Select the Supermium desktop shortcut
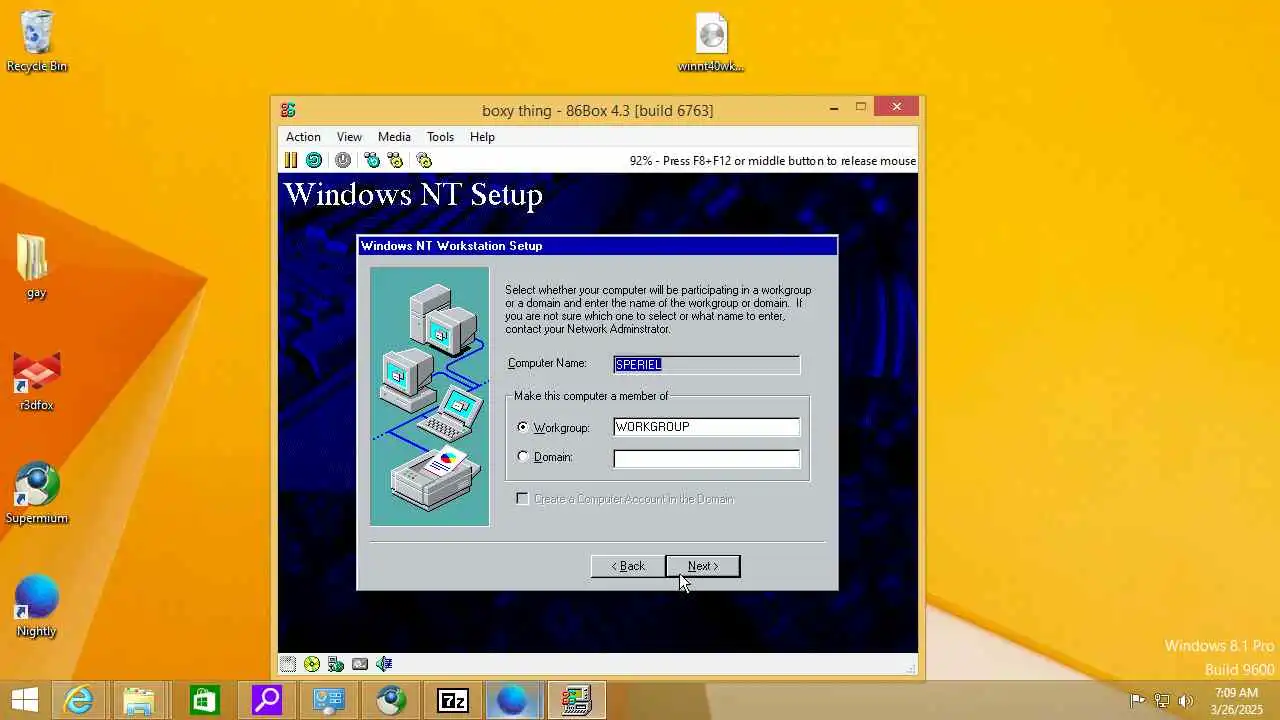Viewport: 1280px width, 720px height. click(37, 493)
